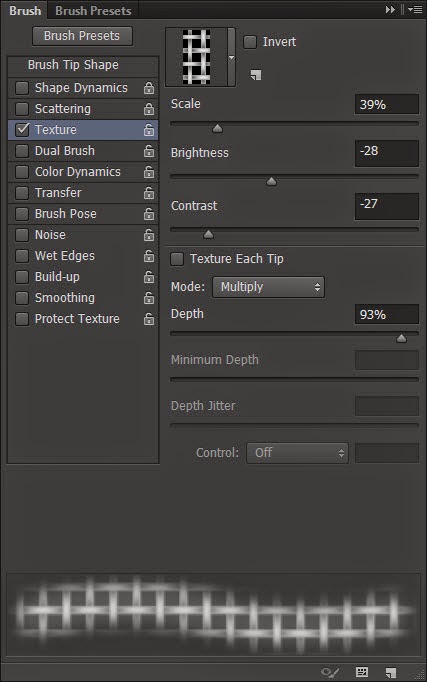427x682 pixels.
Task: Toggle lock icon for Noise
Action: point(149,235)
